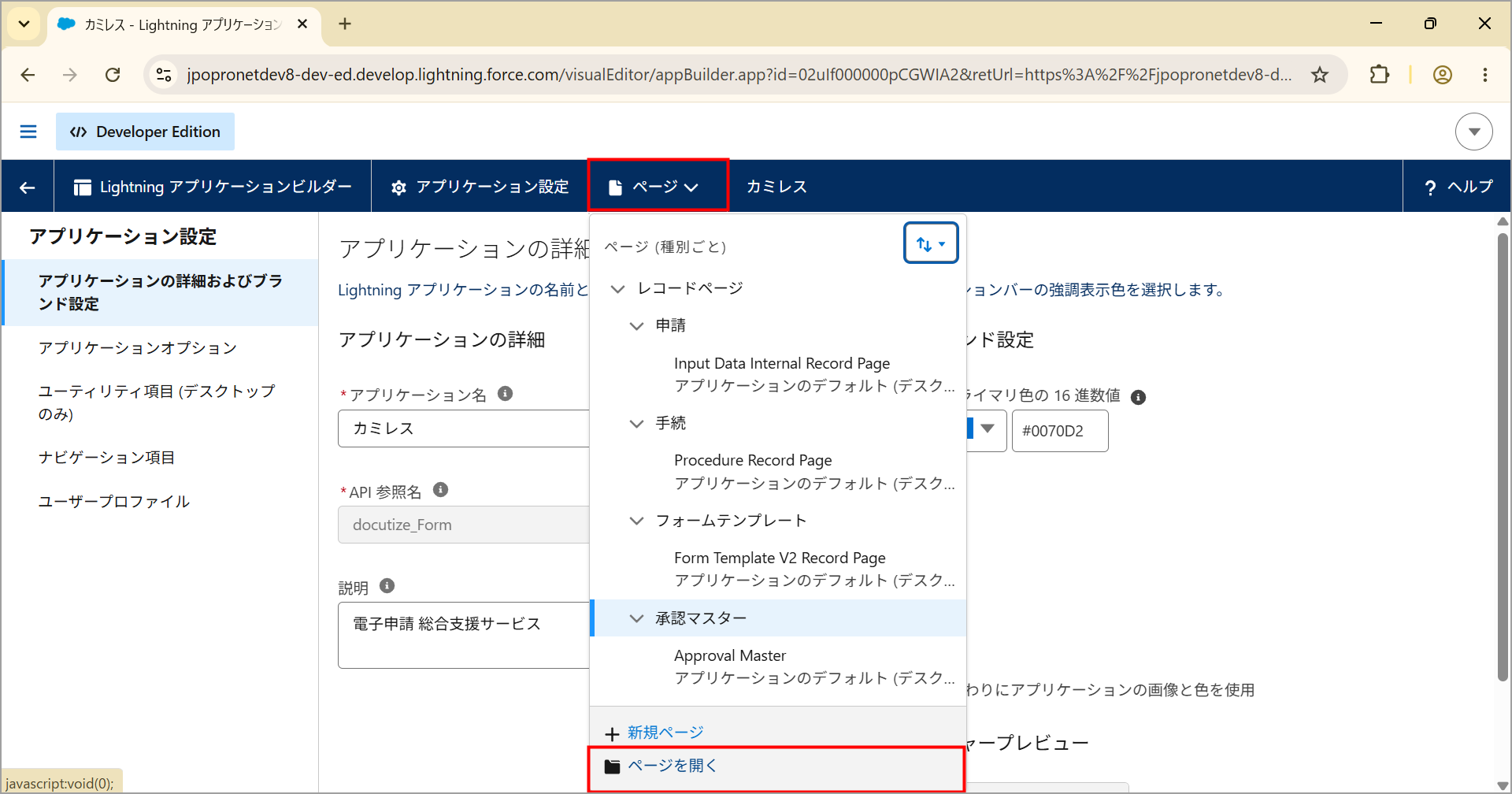Select アプリケーションオプション in sidebar
The image size is (1512, 794).
point(137,347)
